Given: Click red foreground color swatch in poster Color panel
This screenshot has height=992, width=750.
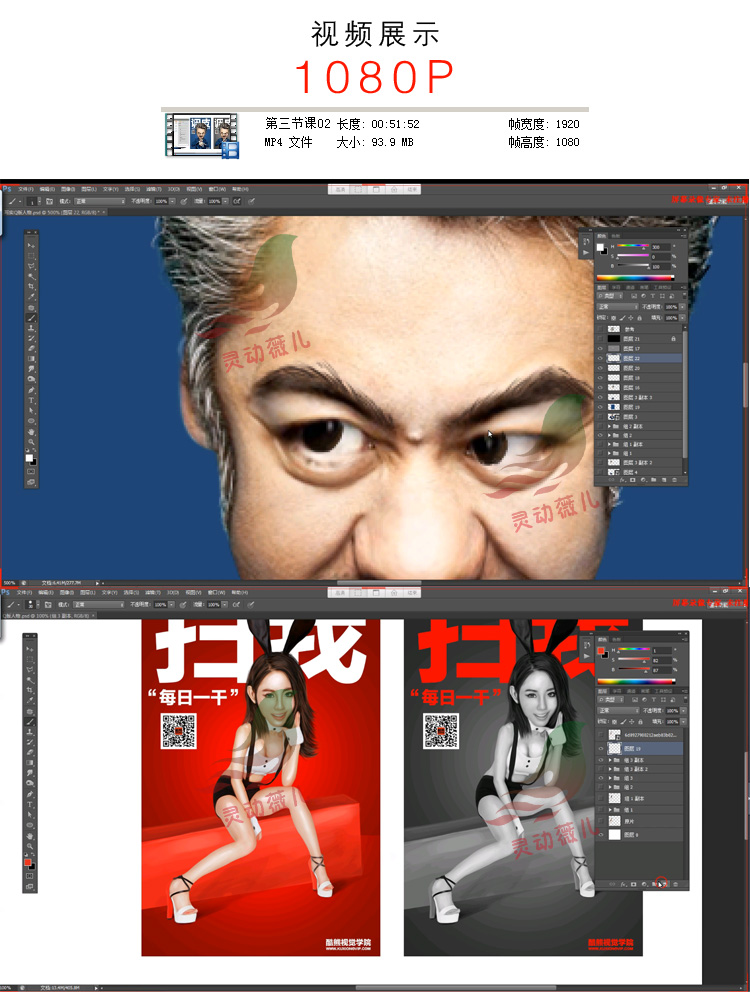Looking at the screenshot, I should click(x=601, y=650).
